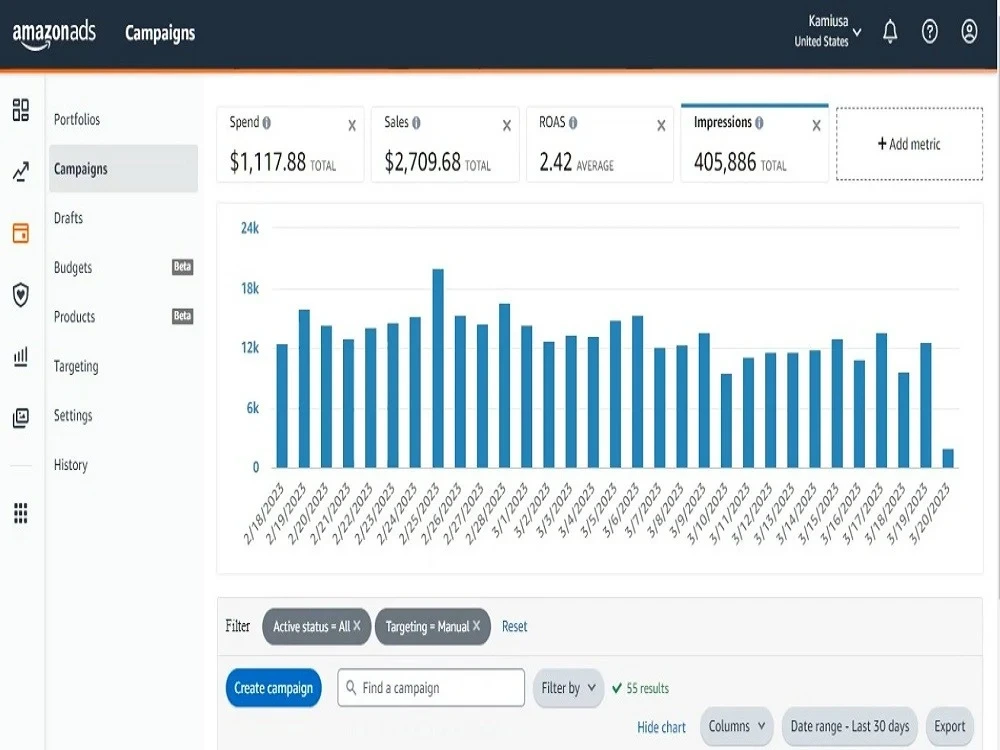Click the bar for 2/18/2023
The height and width of the screenshot is (750, 1000).
(x=282, y=406)
